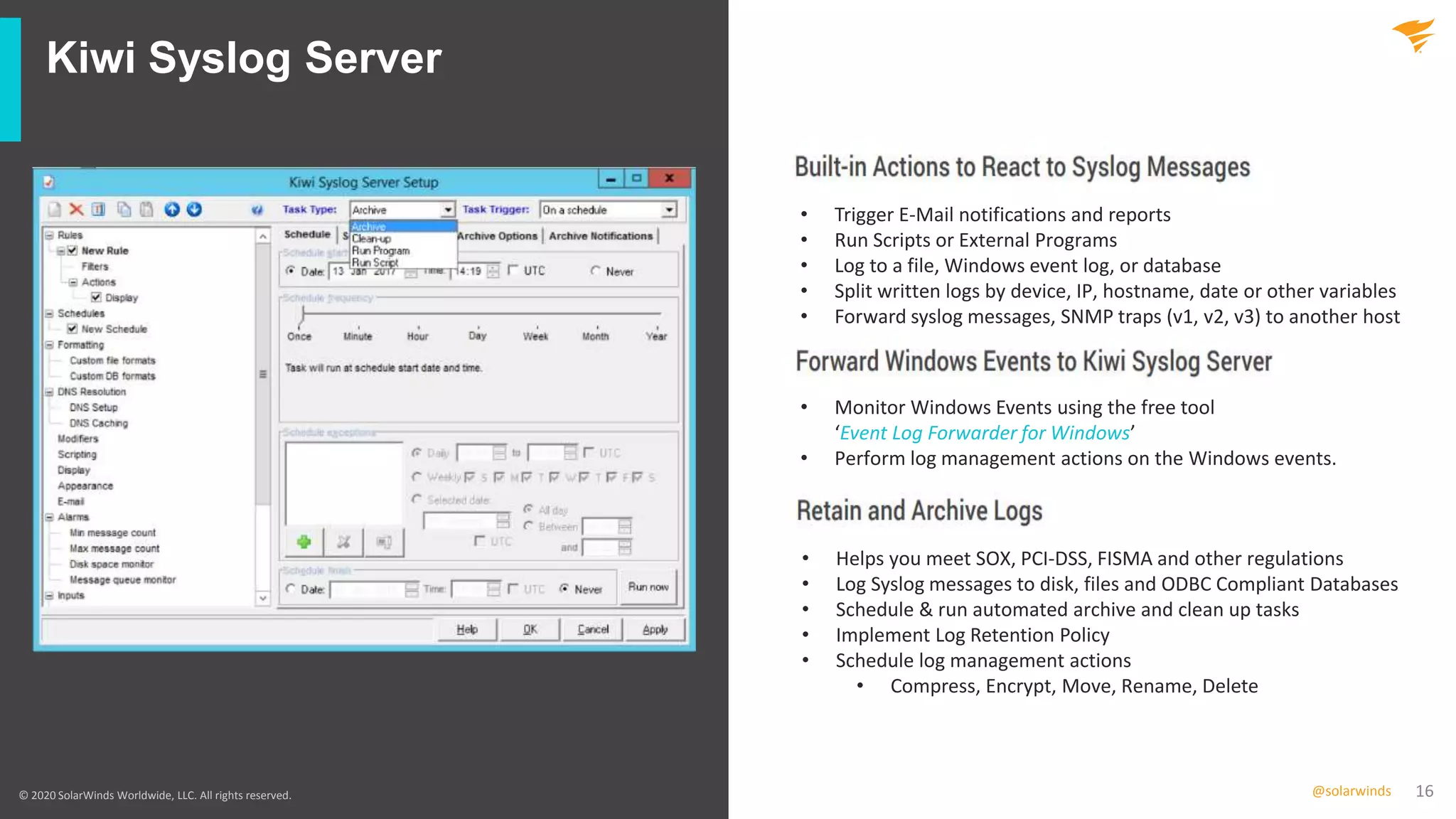
Task: Select Never radio in schedule start
Action: click(595, 272)
